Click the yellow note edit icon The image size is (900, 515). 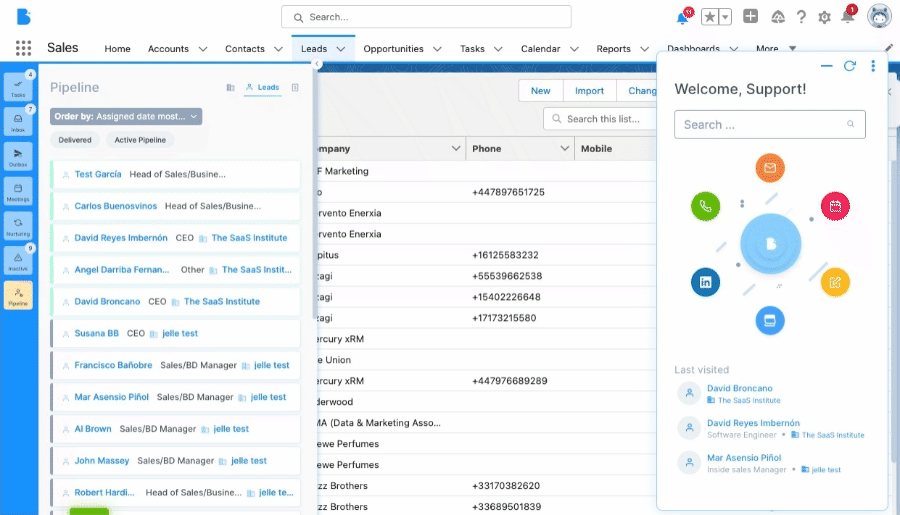click(x=835, y=282)
